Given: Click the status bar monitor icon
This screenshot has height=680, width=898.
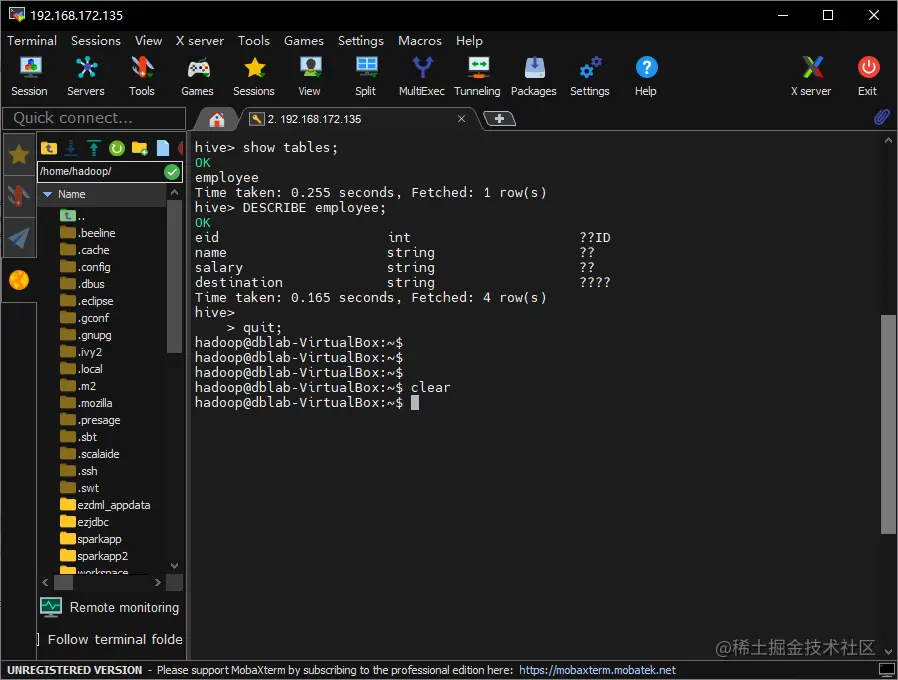Looking at the screenshot, I should point(888,669).
